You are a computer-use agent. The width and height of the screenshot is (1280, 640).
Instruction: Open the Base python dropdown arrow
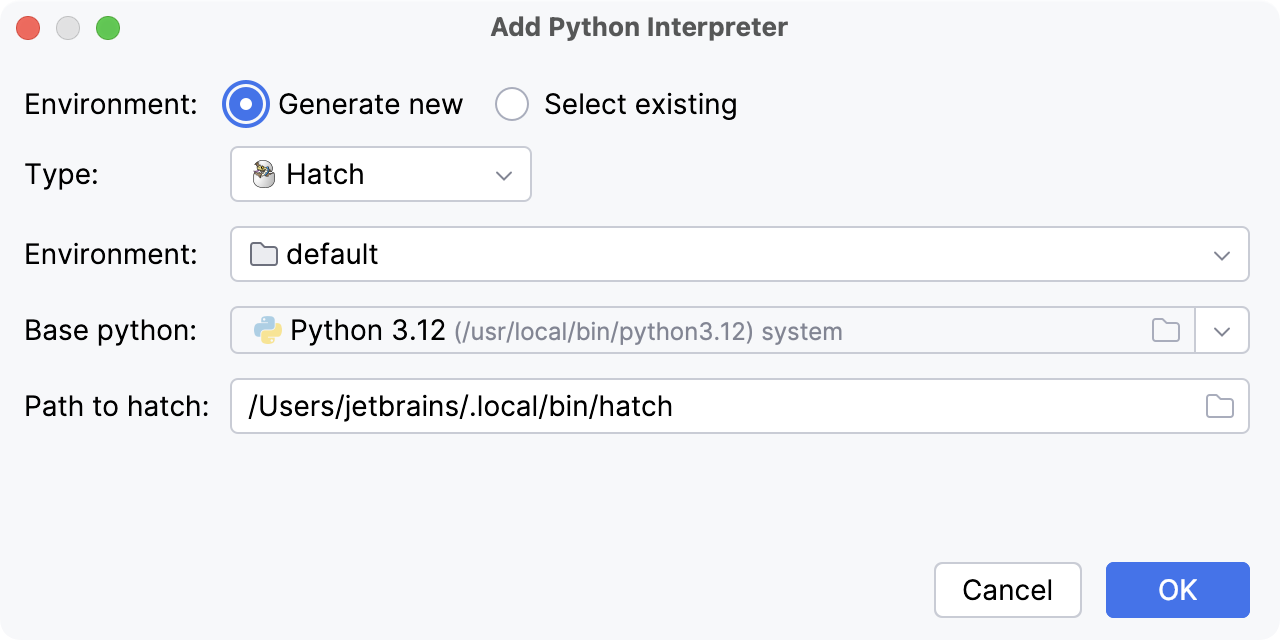[x=1222, y=330]
